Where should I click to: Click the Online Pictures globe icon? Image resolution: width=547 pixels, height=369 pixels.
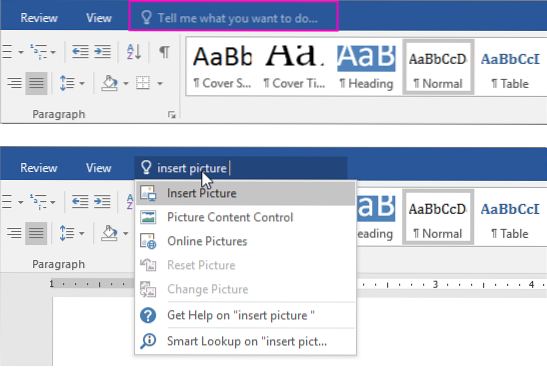[148, 241]
